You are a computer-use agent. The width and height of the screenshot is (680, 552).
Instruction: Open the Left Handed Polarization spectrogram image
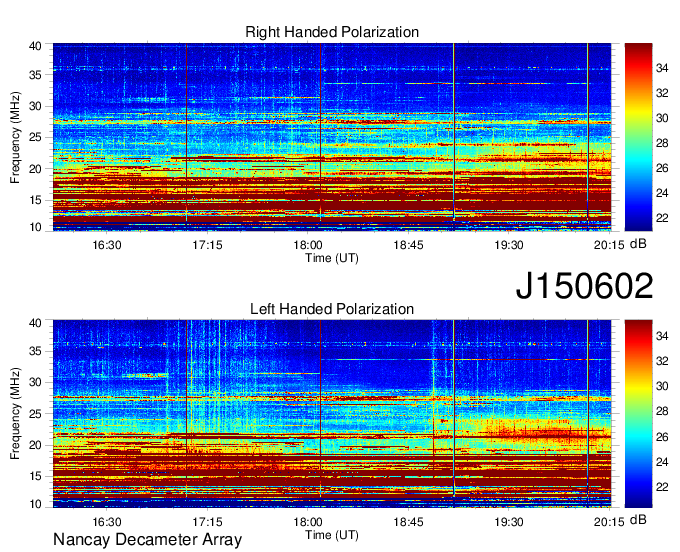coord(332,414)
